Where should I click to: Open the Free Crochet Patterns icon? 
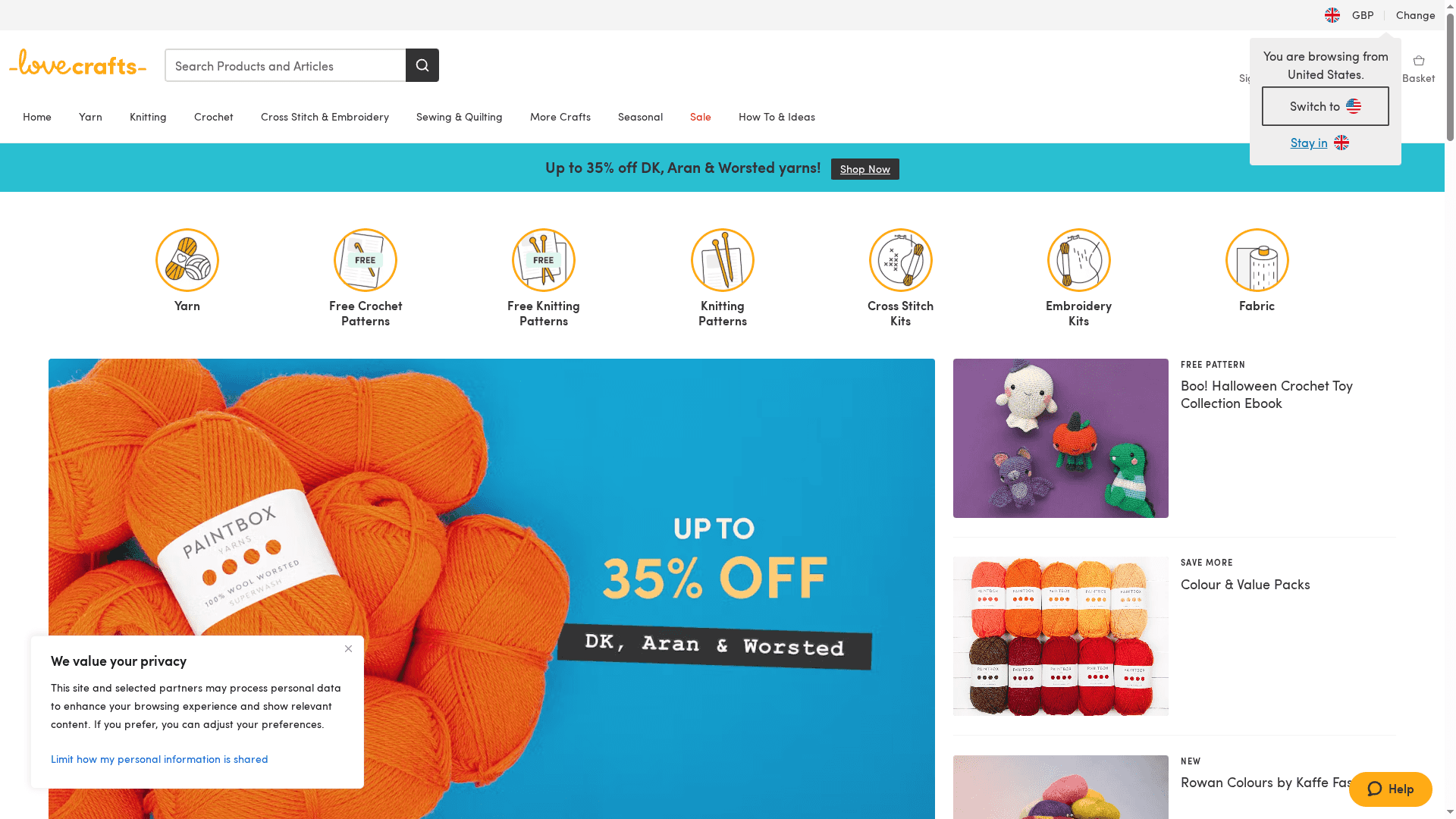(x=366, y=260)
